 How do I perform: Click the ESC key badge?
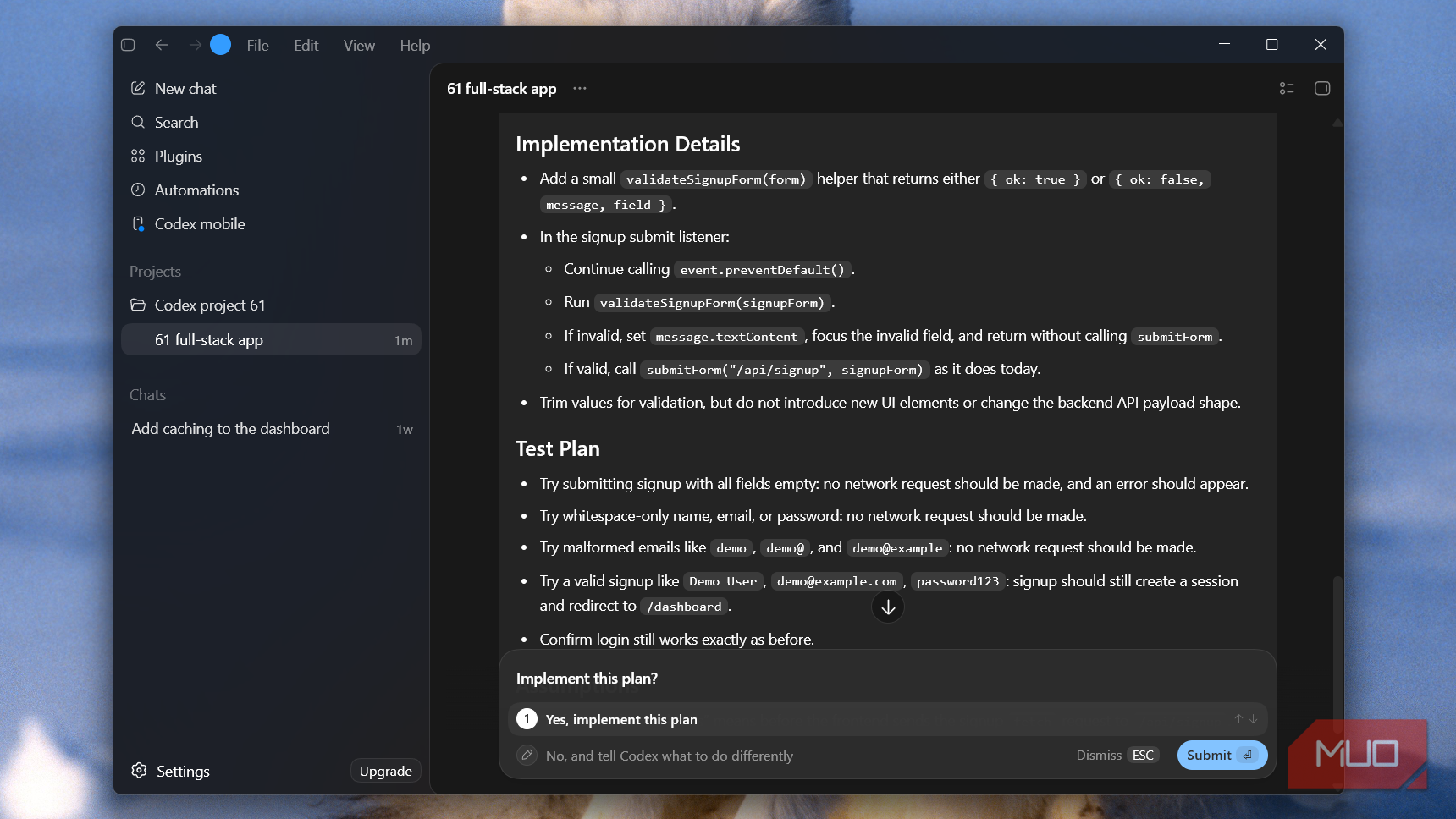[1143, 755]
